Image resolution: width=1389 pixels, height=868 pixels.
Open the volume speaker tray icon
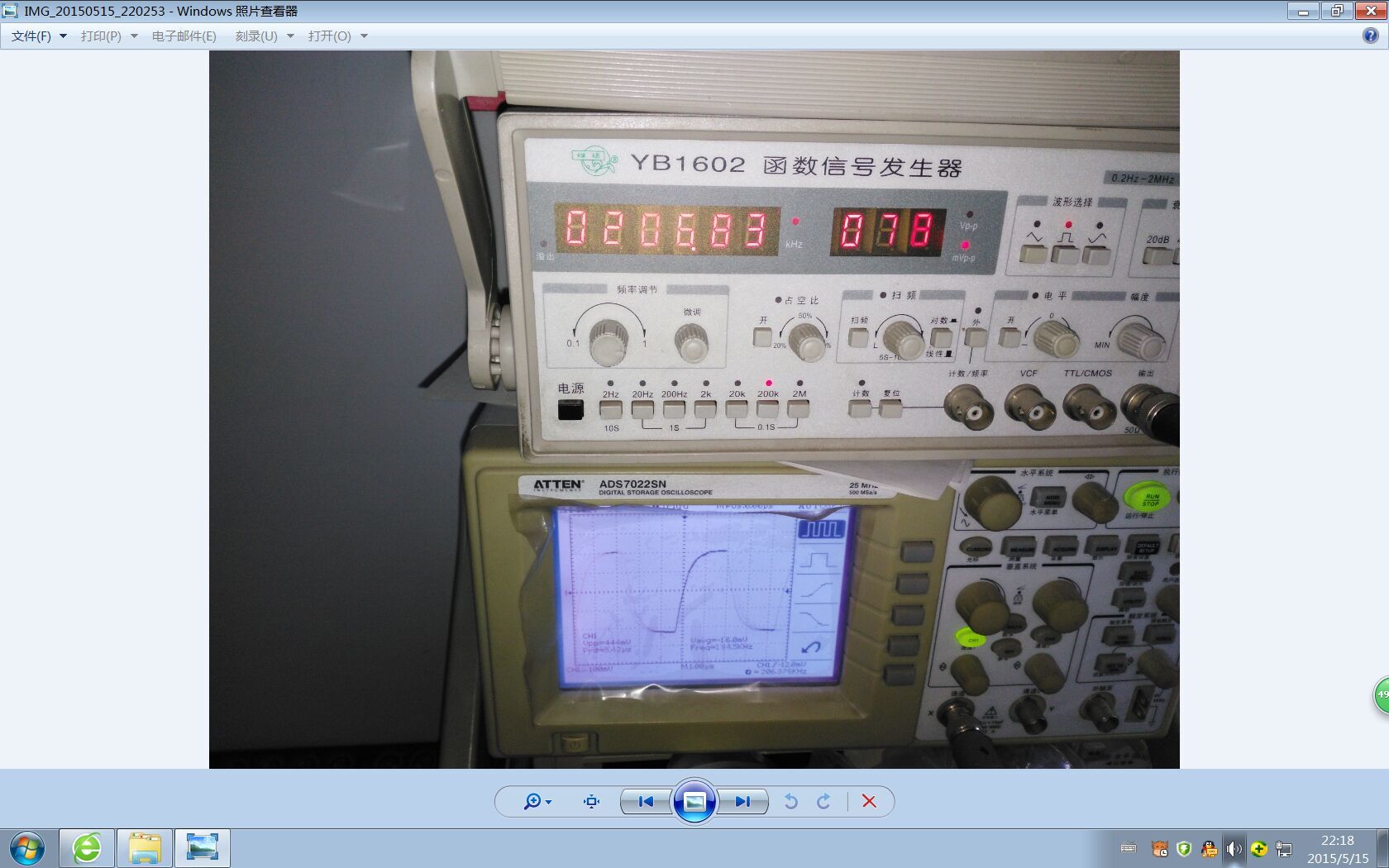(x=1234, y=848)
